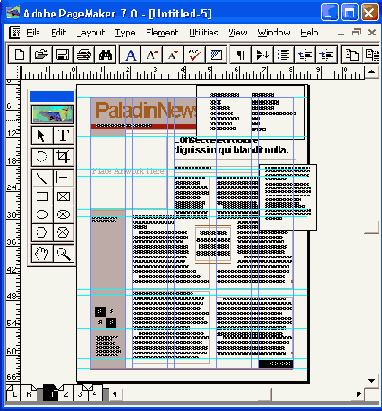This screenshot has width=382, height=411.
Task: Select the Hand tool
Action: pos(41,254)
